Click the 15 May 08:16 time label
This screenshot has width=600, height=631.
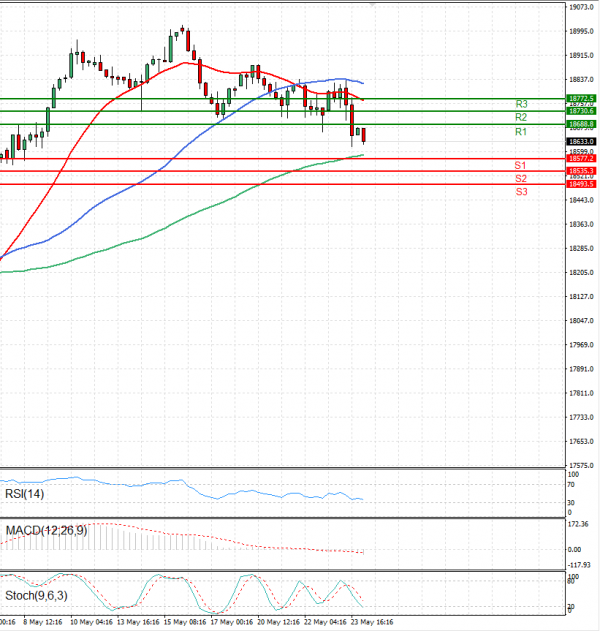pyautogui.click(x=185, y=621)
